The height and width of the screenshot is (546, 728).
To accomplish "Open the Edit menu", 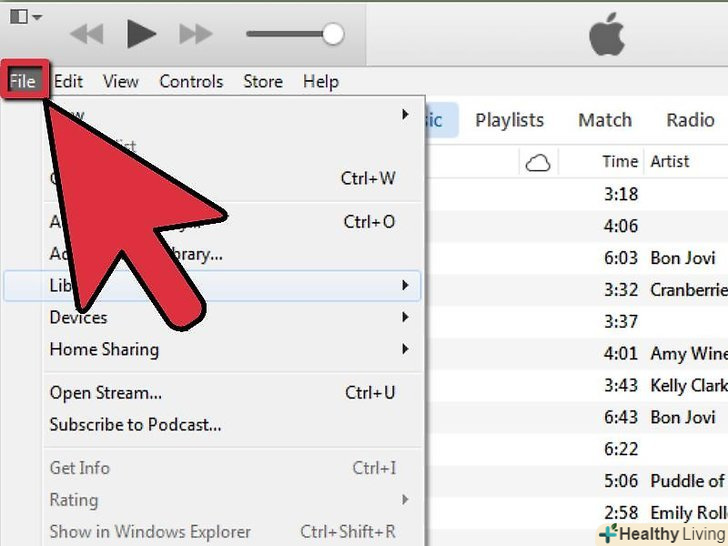I will pos(68,81).
